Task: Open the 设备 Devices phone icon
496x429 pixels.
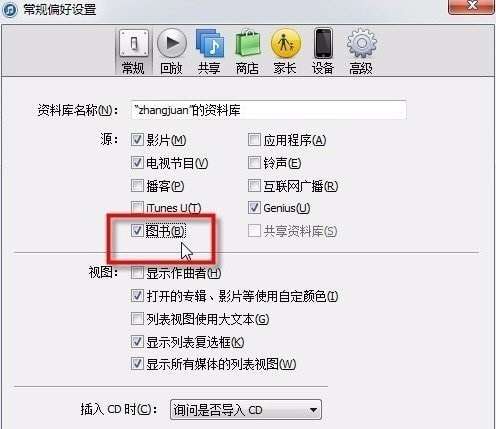Action: 323,43
